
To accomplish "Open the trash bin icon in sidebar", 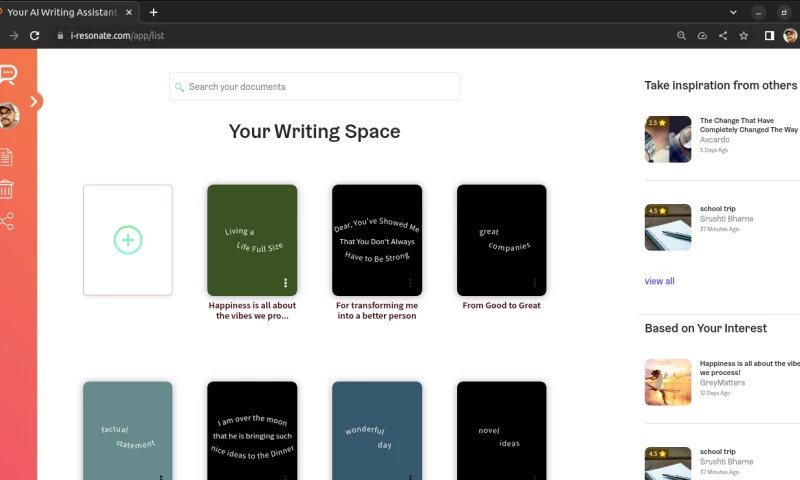I will pyautogui.click(x=6, y=189).
